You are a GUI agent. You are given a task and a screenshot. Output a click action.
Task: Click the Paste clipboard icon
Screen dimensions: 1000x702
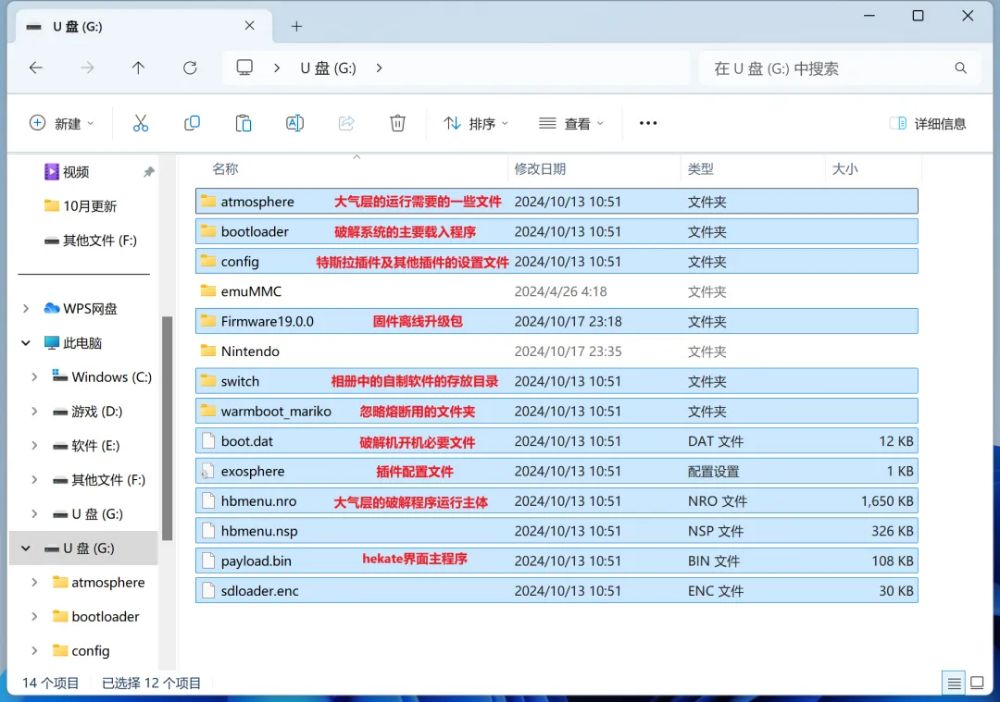pos(243,122)
